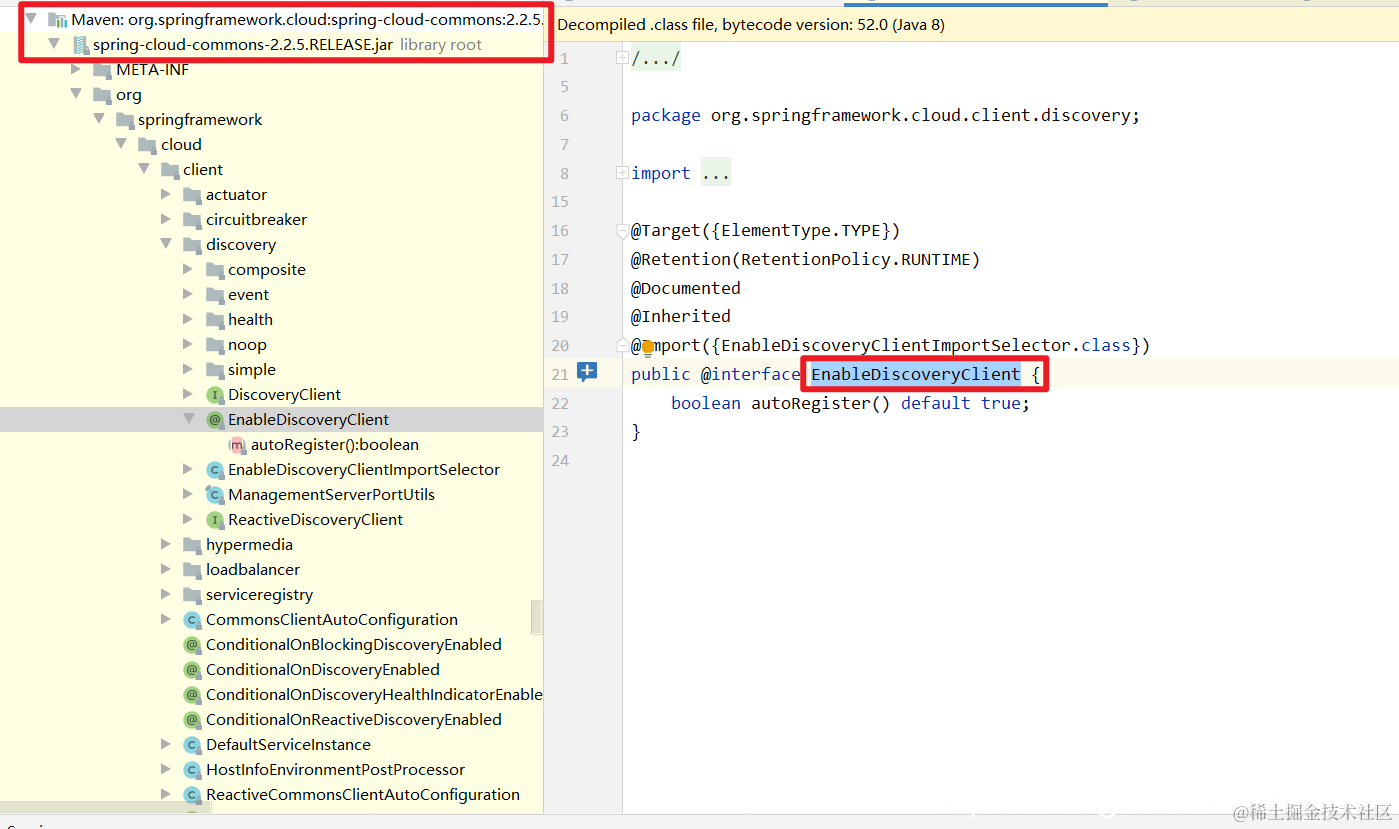1399x829 pixels.
Task: Expand the folded header comment on line 1
Action: pyautogui.click(x=622, y=58)
